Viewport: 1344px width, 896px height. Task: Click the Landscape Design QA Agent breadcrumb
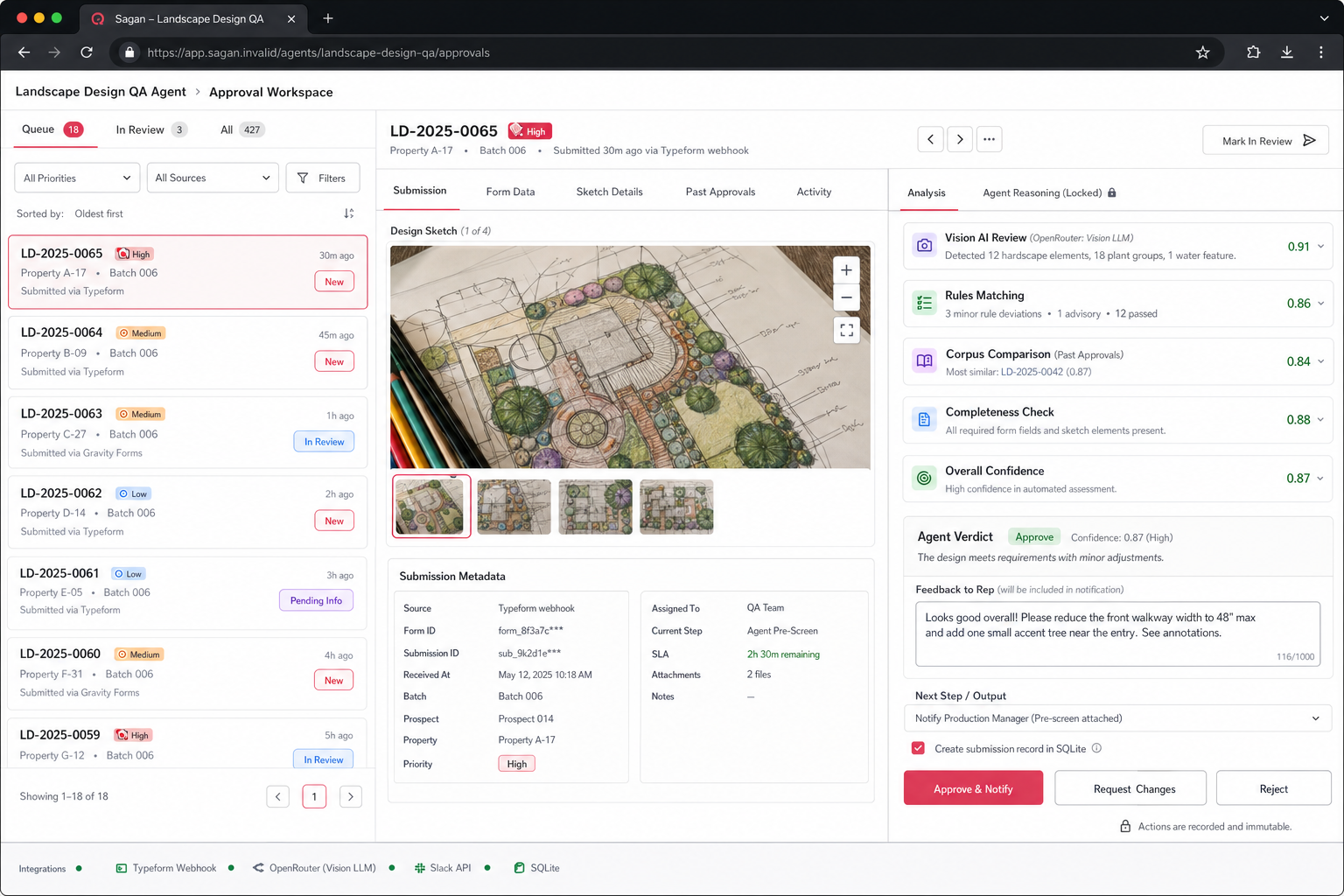[101, 92]
